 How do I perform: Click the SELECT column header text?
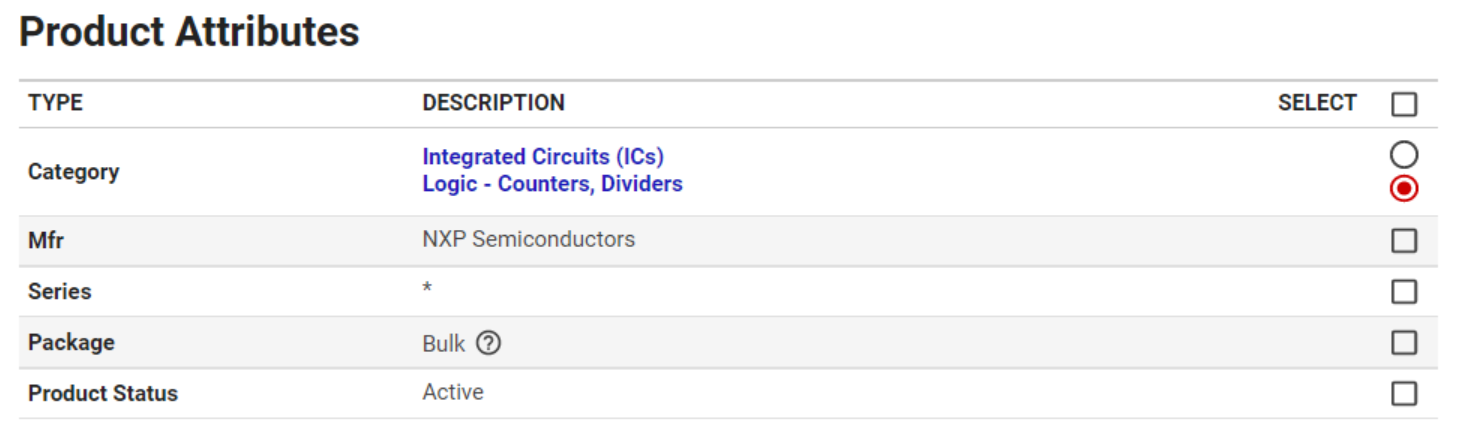click(1316, 103)
